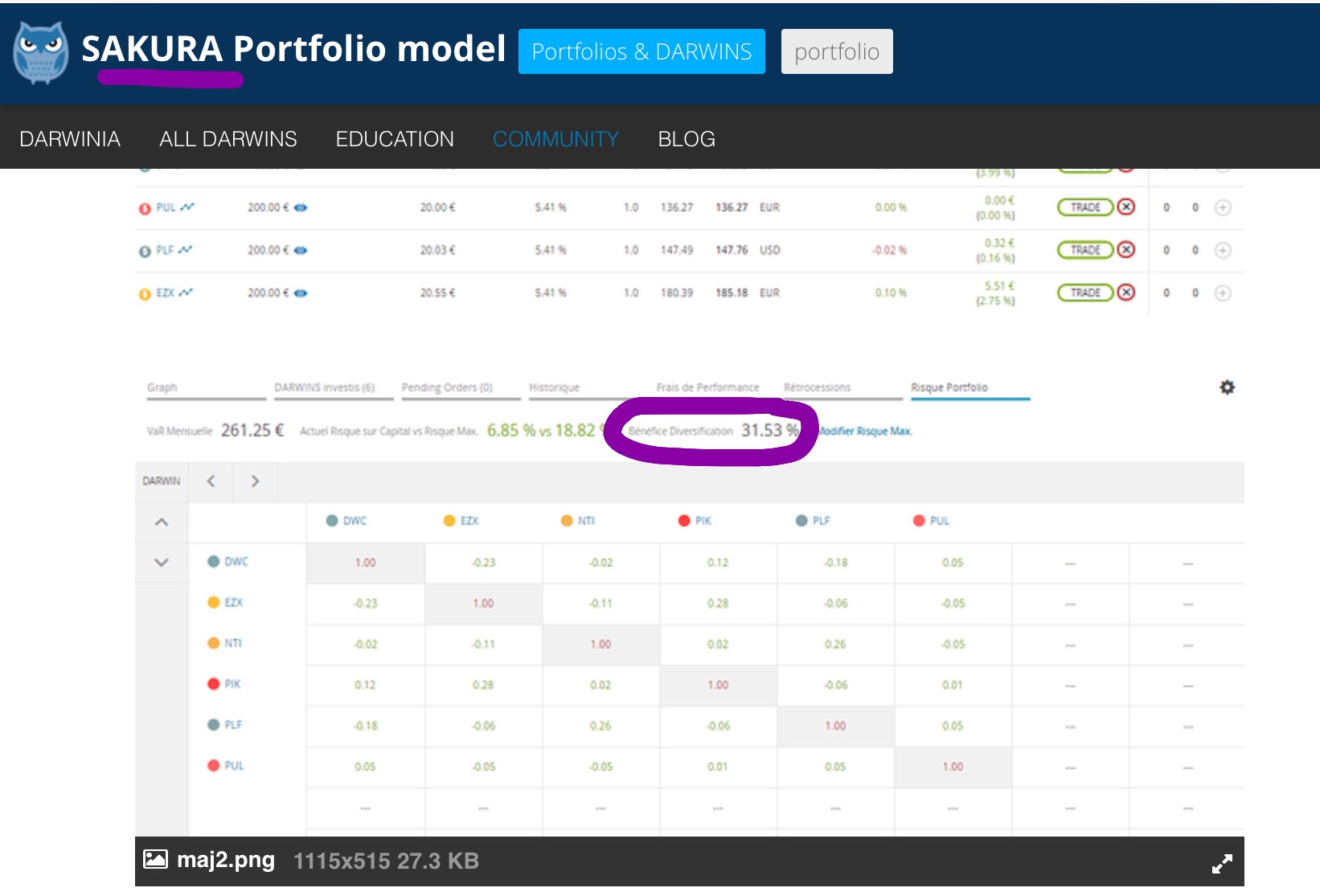Viewport: 1320px width, 896px height.
Task: Click the down chevron in correlation table
Action: coord(162,563)
